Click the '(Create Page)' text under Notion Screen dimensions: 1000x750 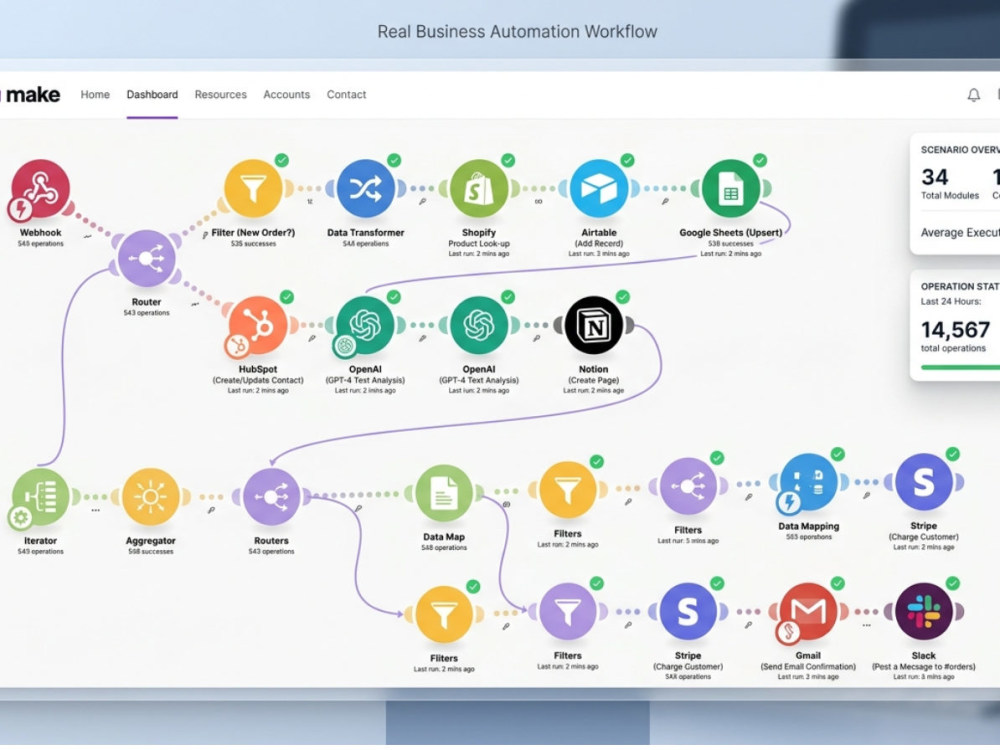pyautogui.click(x=594, y=380)
